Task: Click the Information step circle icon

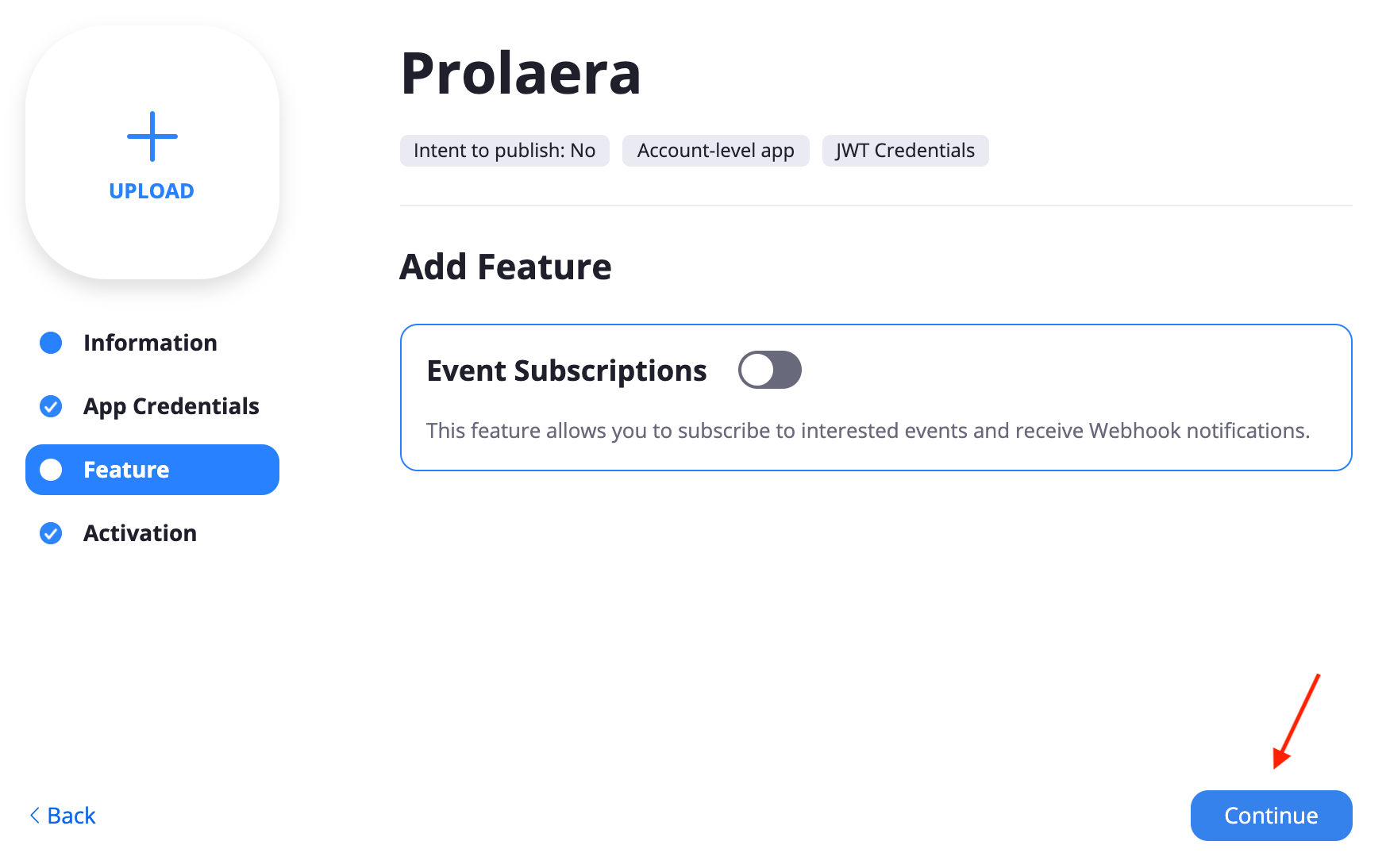Action: click(x=51, y=343)
